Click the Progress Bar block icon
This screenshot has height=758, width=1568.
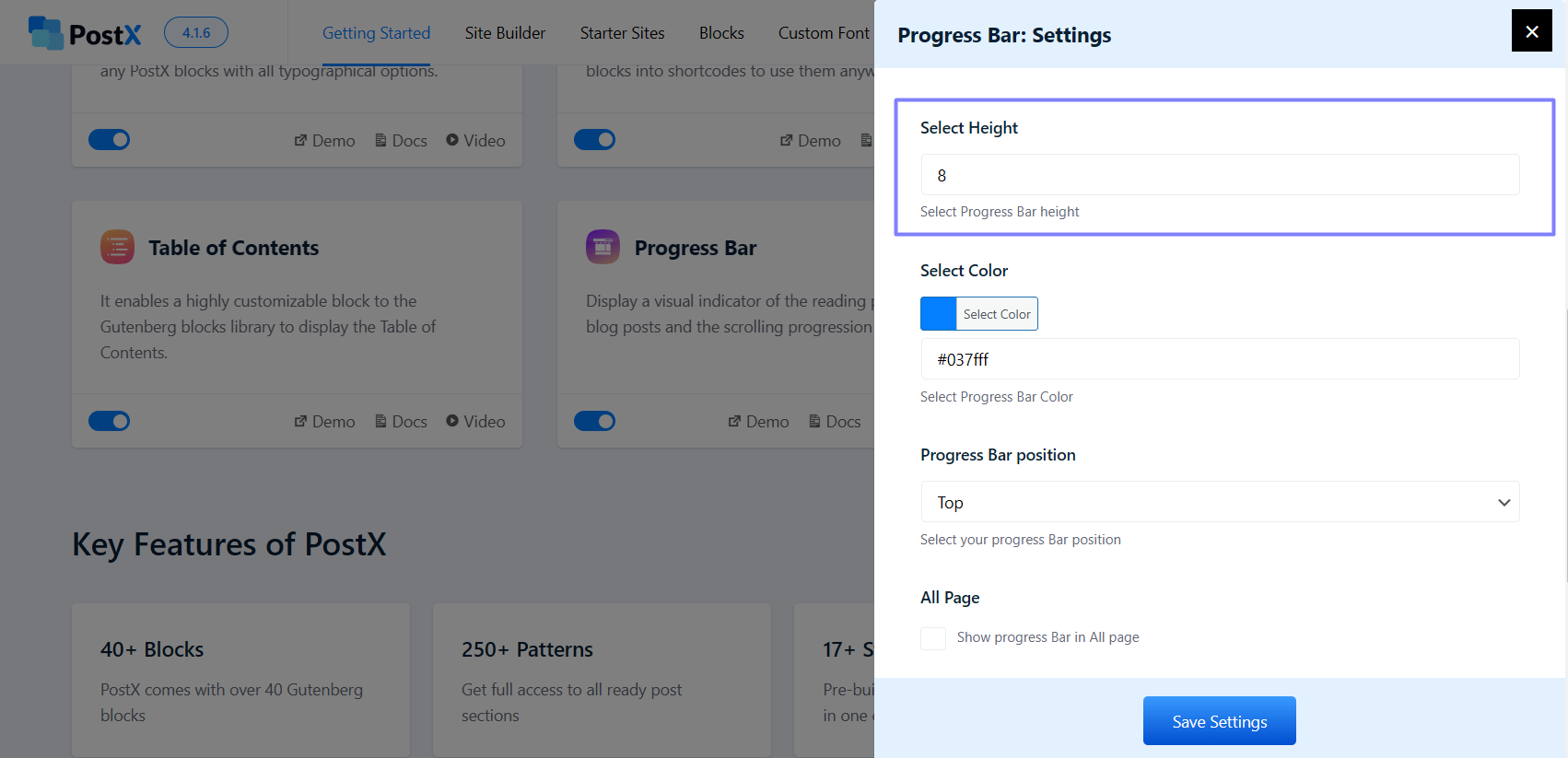coord(603,247)
